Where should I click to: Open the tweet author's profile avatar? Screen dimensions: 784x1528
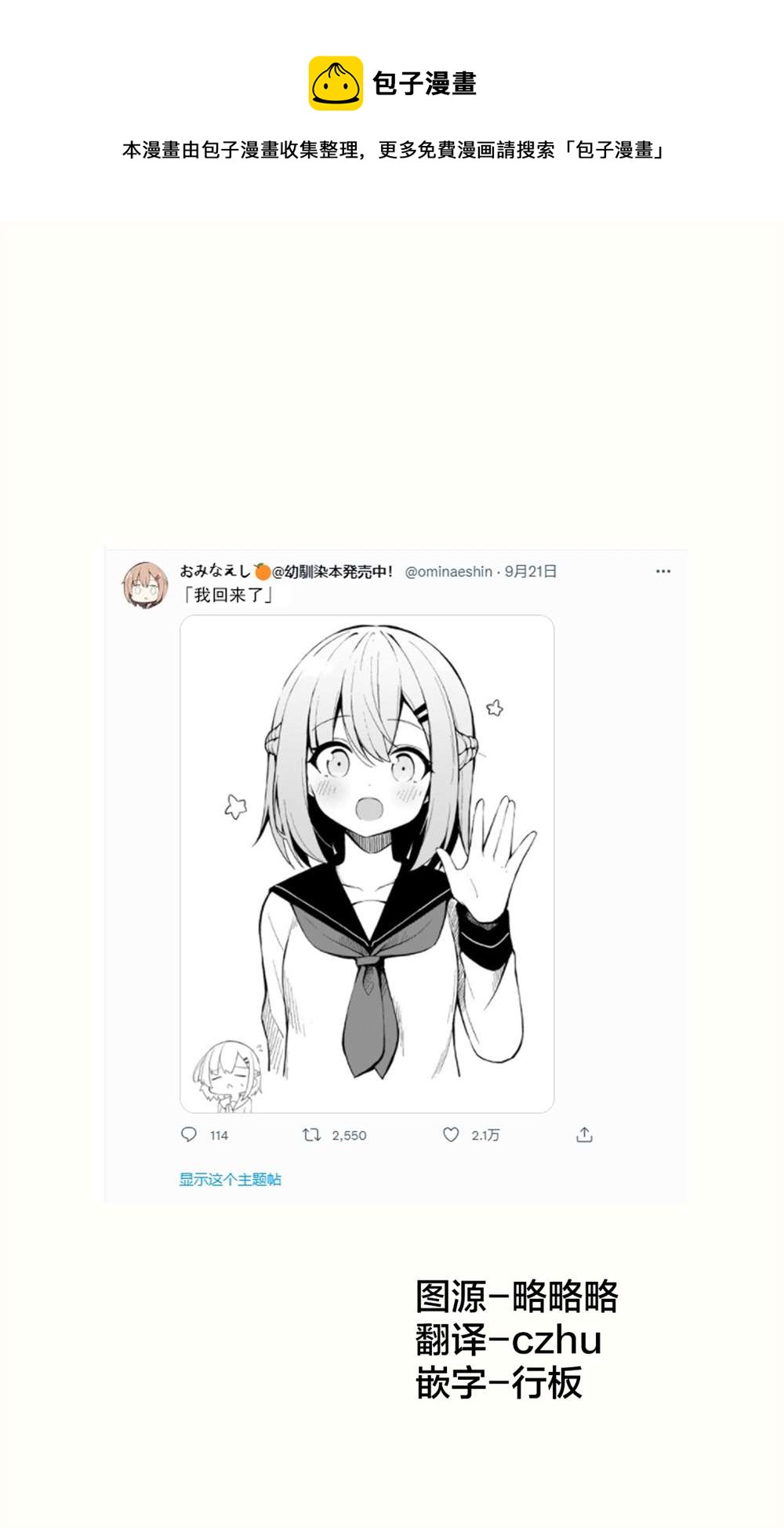(145, 585)
